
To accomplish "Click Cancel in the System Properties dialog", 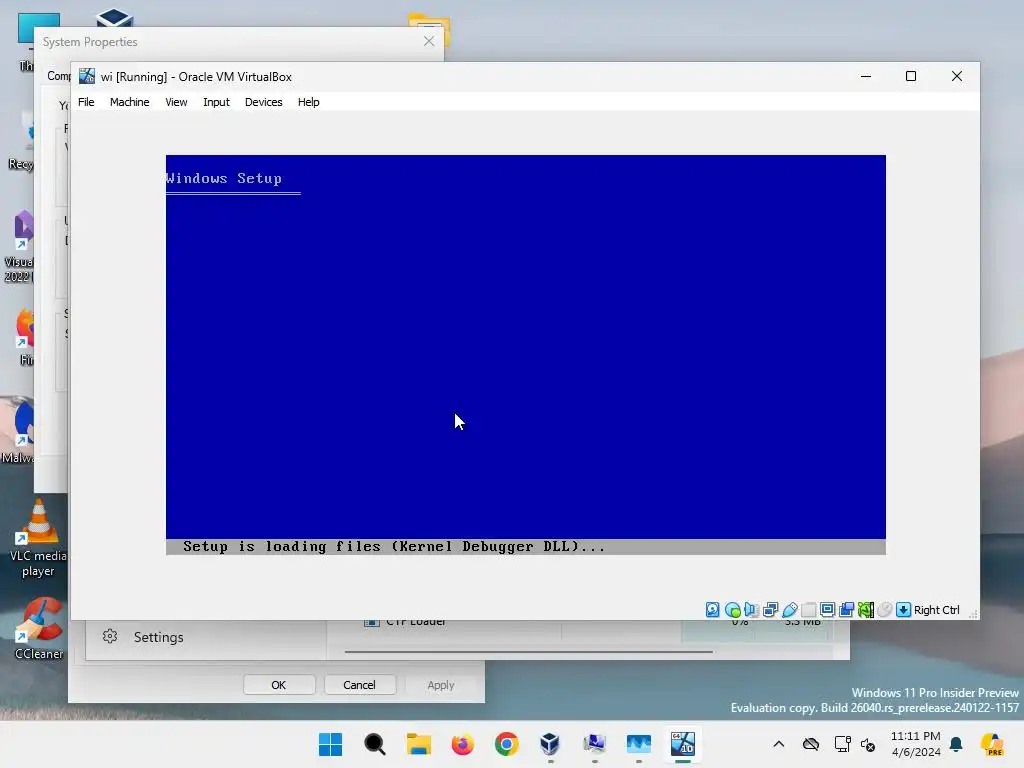I will pyautogui.click(x=359, y=685).
